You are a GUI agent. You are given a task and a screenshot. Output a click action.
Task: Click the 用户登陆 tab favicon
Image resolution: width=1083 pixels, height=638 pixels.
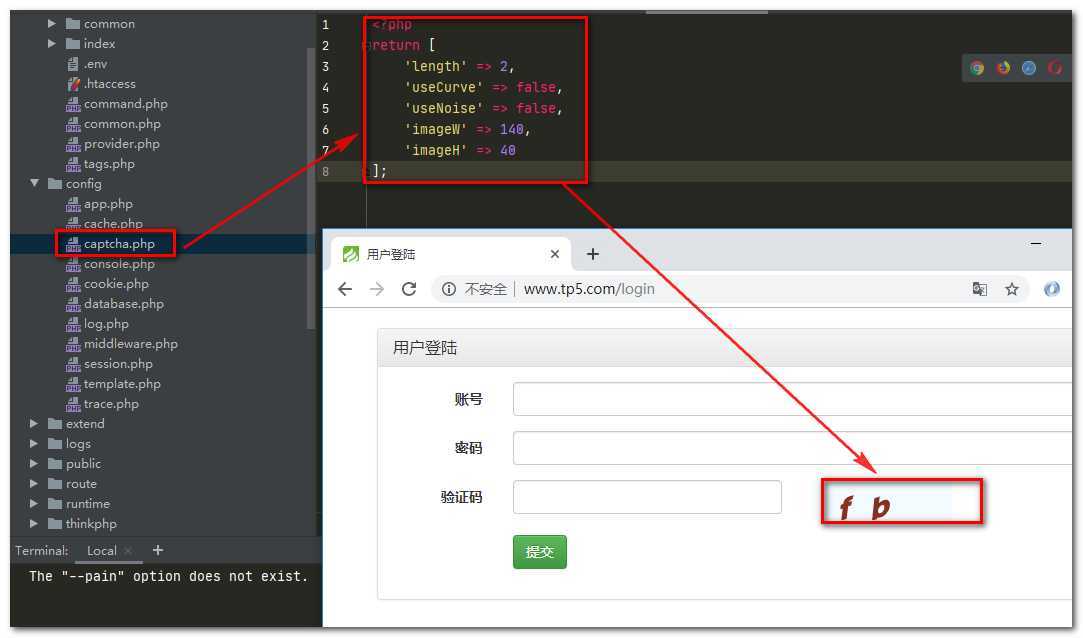(351, 254)
